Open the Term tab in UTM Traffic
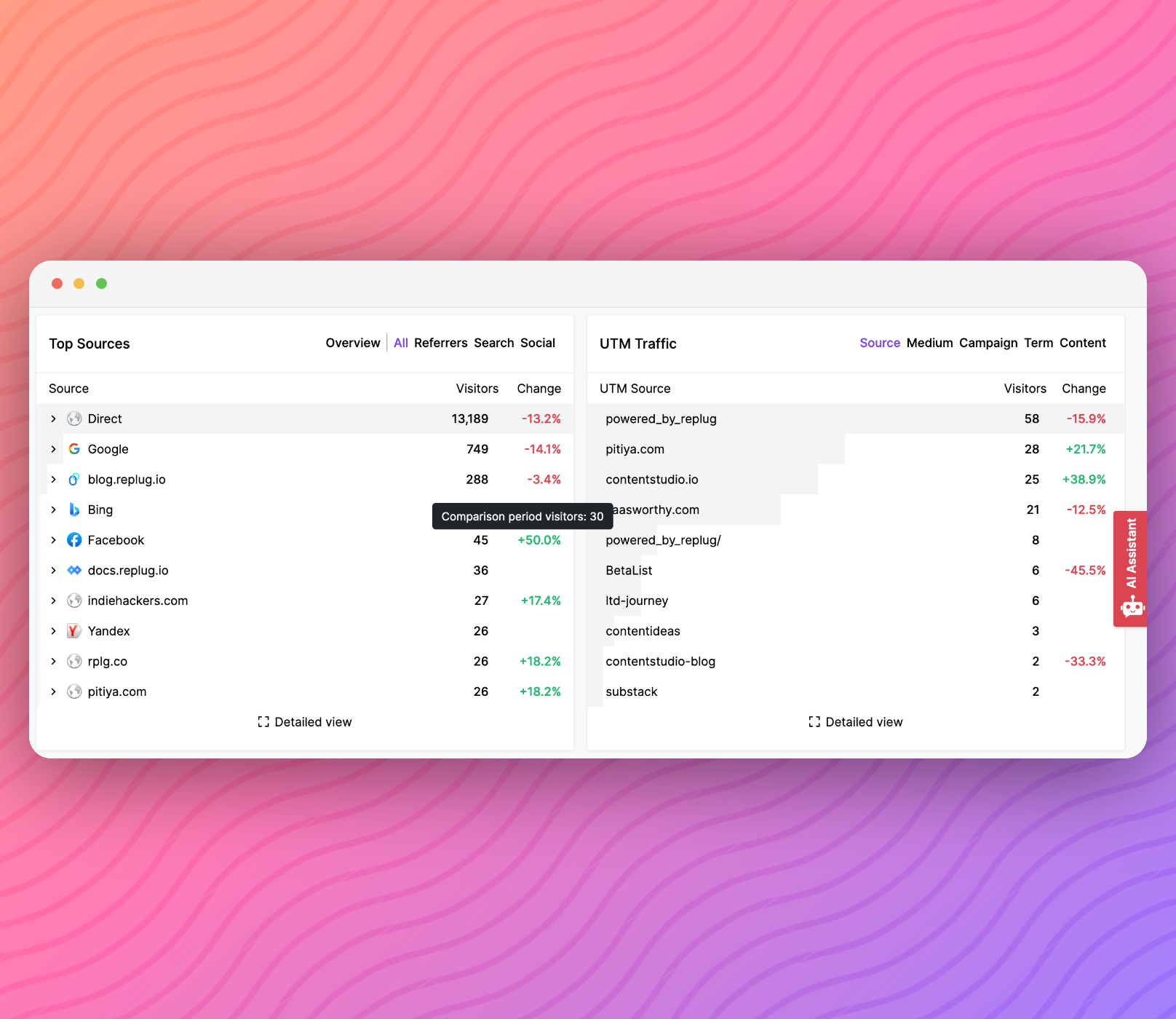Image resolution: width=1176 pixels, height=1019 pixels. 1038,343
